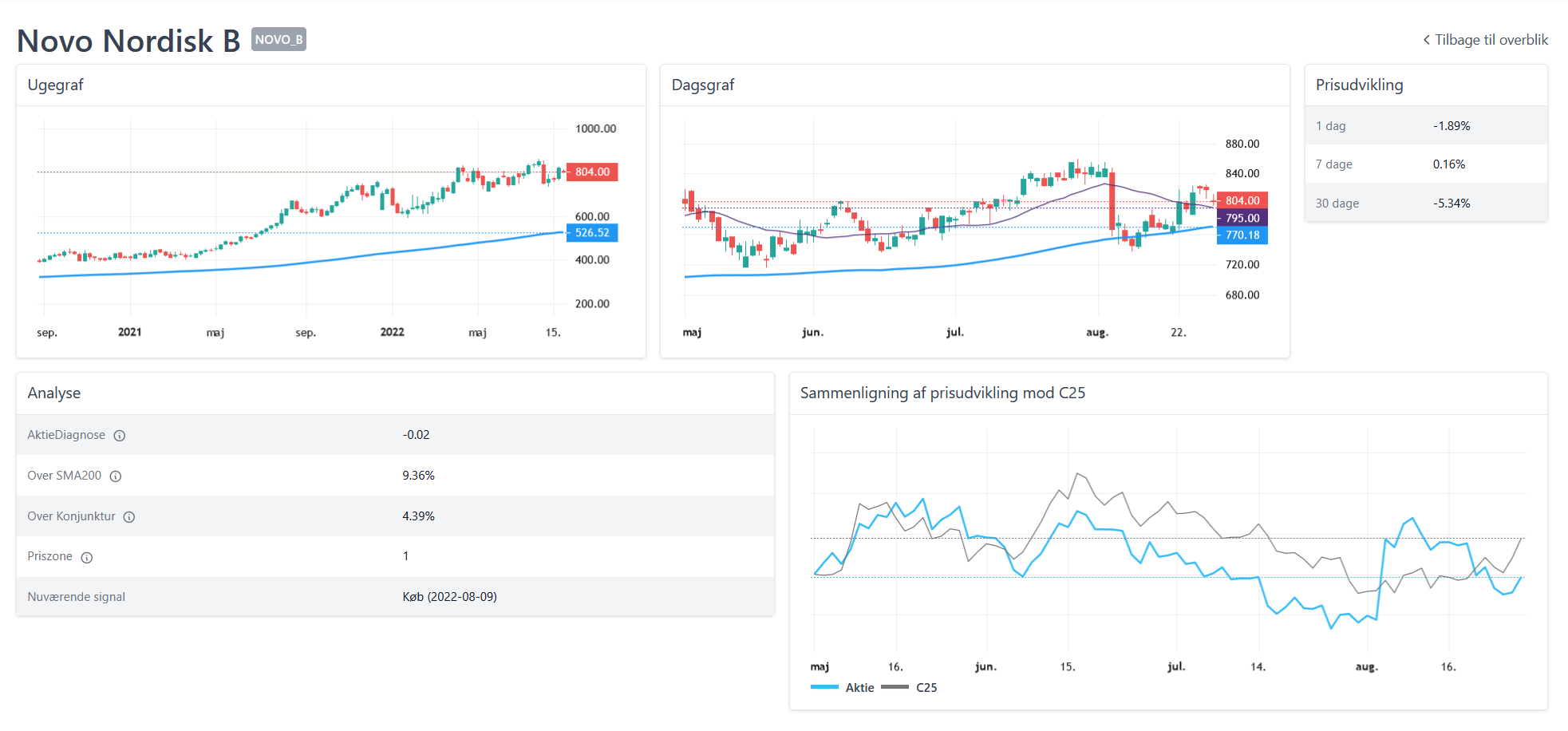The width and height of the screenshot is (1568, 731).
Task: Click the Nuværende signal label
Action: [76, 597]
